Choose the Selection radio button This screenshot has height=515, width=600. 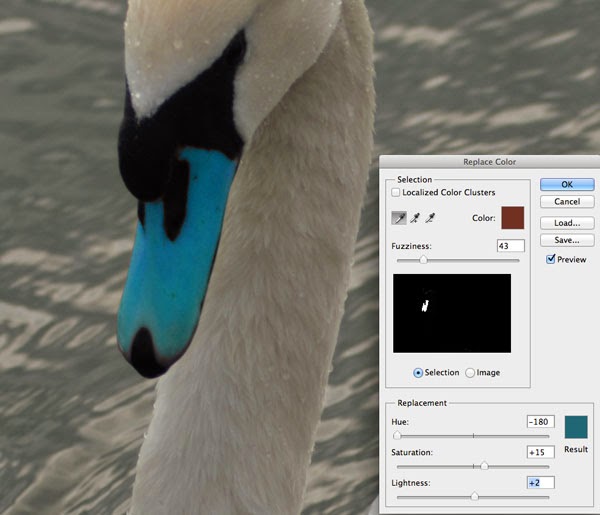point(418,373)
